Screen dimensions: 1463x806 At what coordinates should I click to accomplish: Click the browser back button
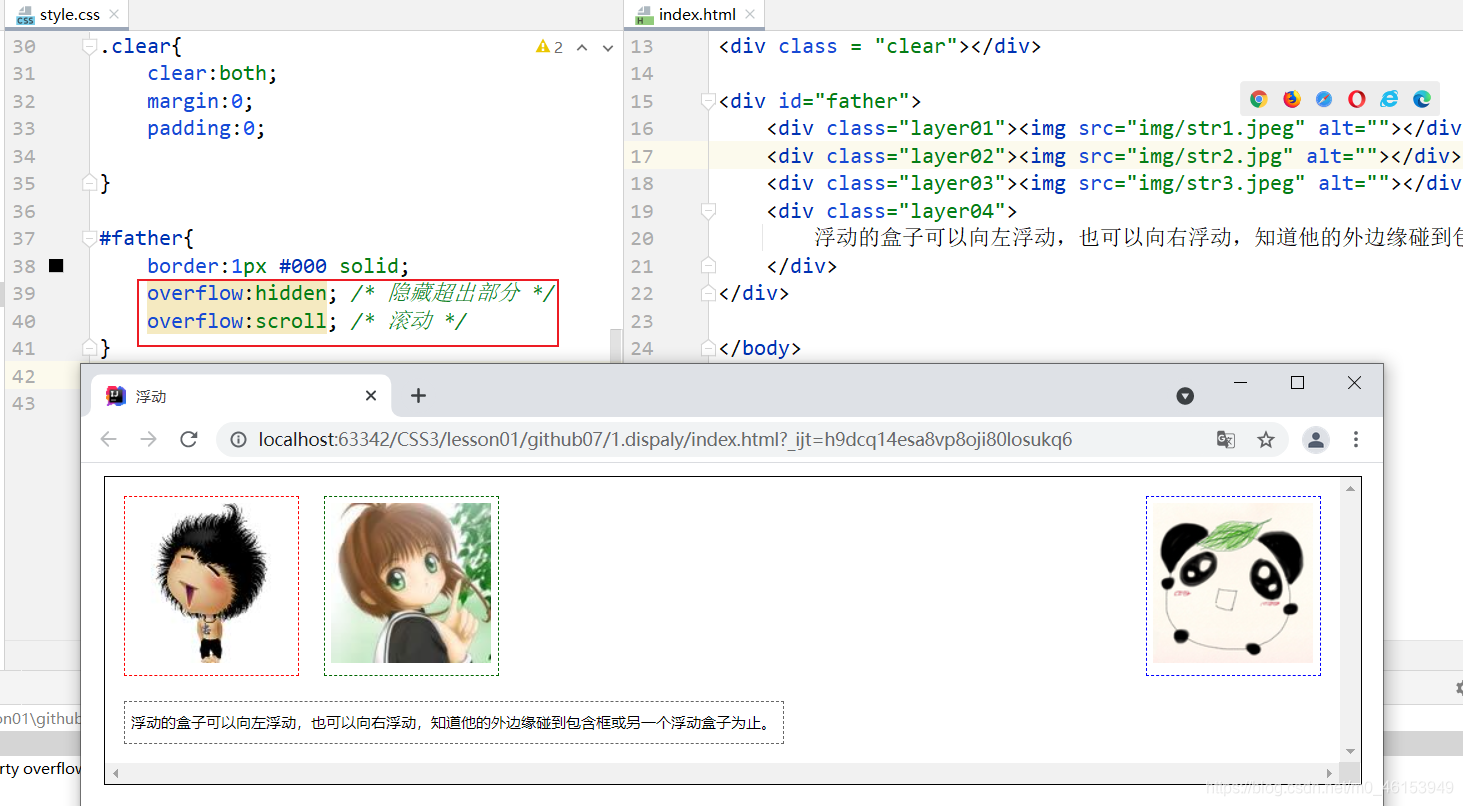tap(109, 439)
